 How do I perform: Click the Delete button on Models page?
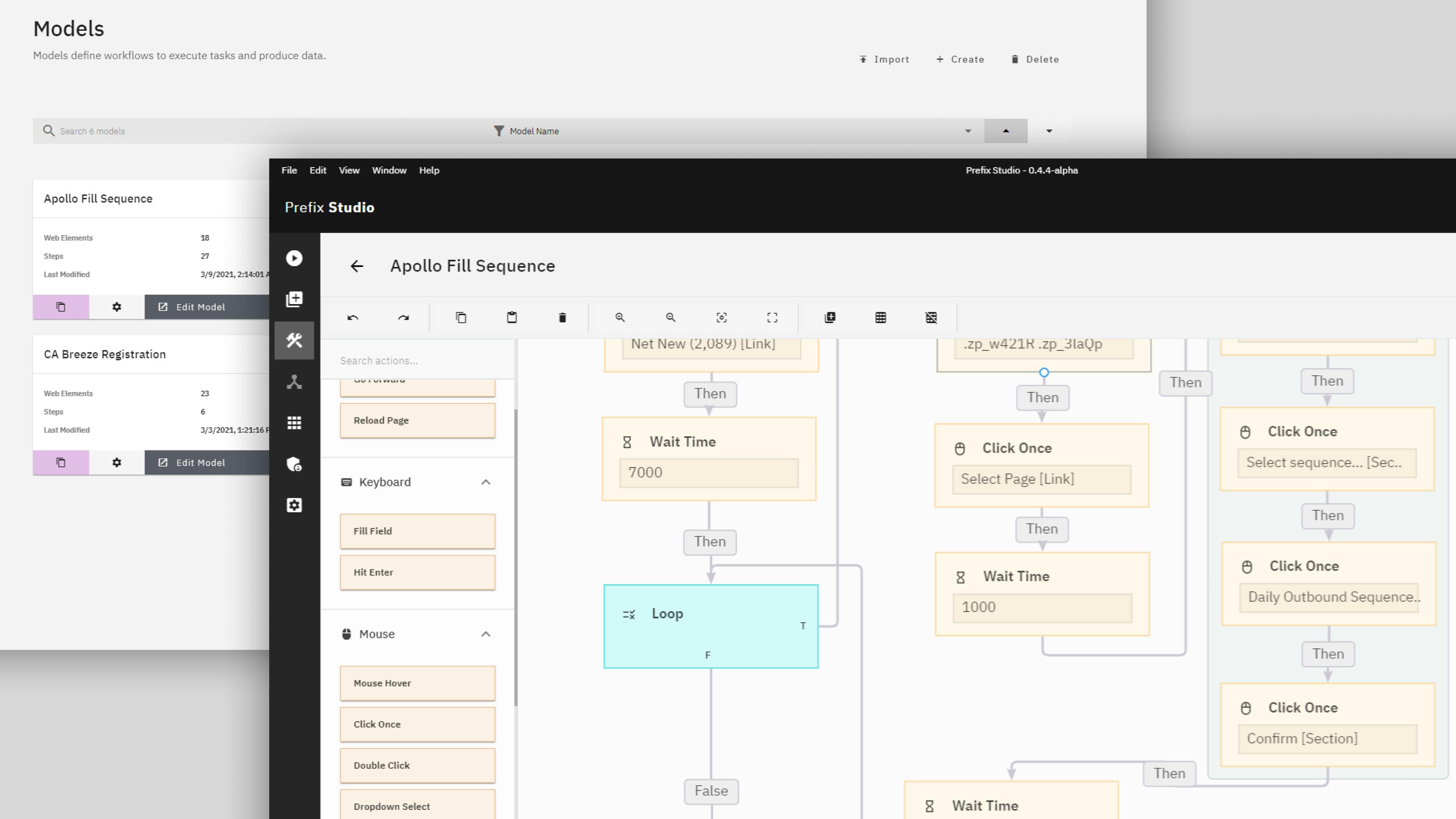(1035, 60)
